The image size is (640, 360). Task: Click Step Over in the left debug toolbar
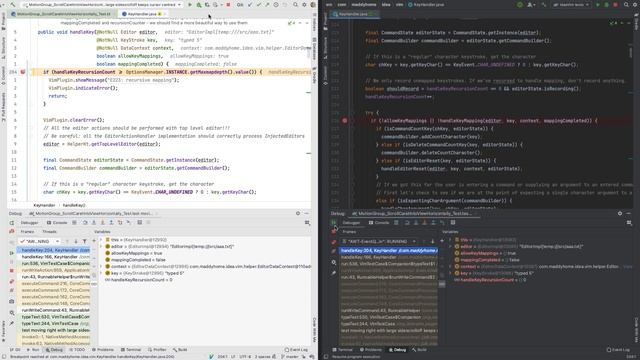click(85, 223)
